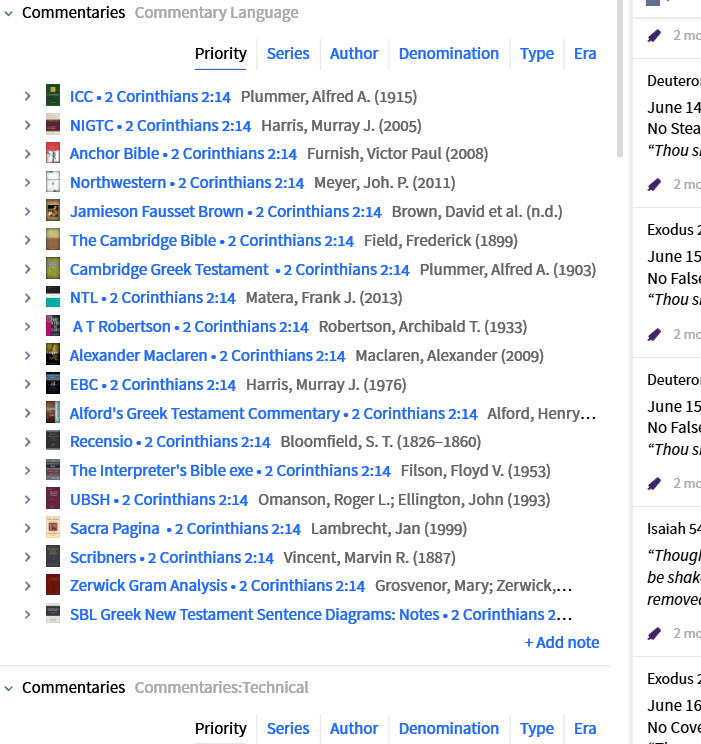Click Alford's Greek Testament cover icon

click(53, 412)
